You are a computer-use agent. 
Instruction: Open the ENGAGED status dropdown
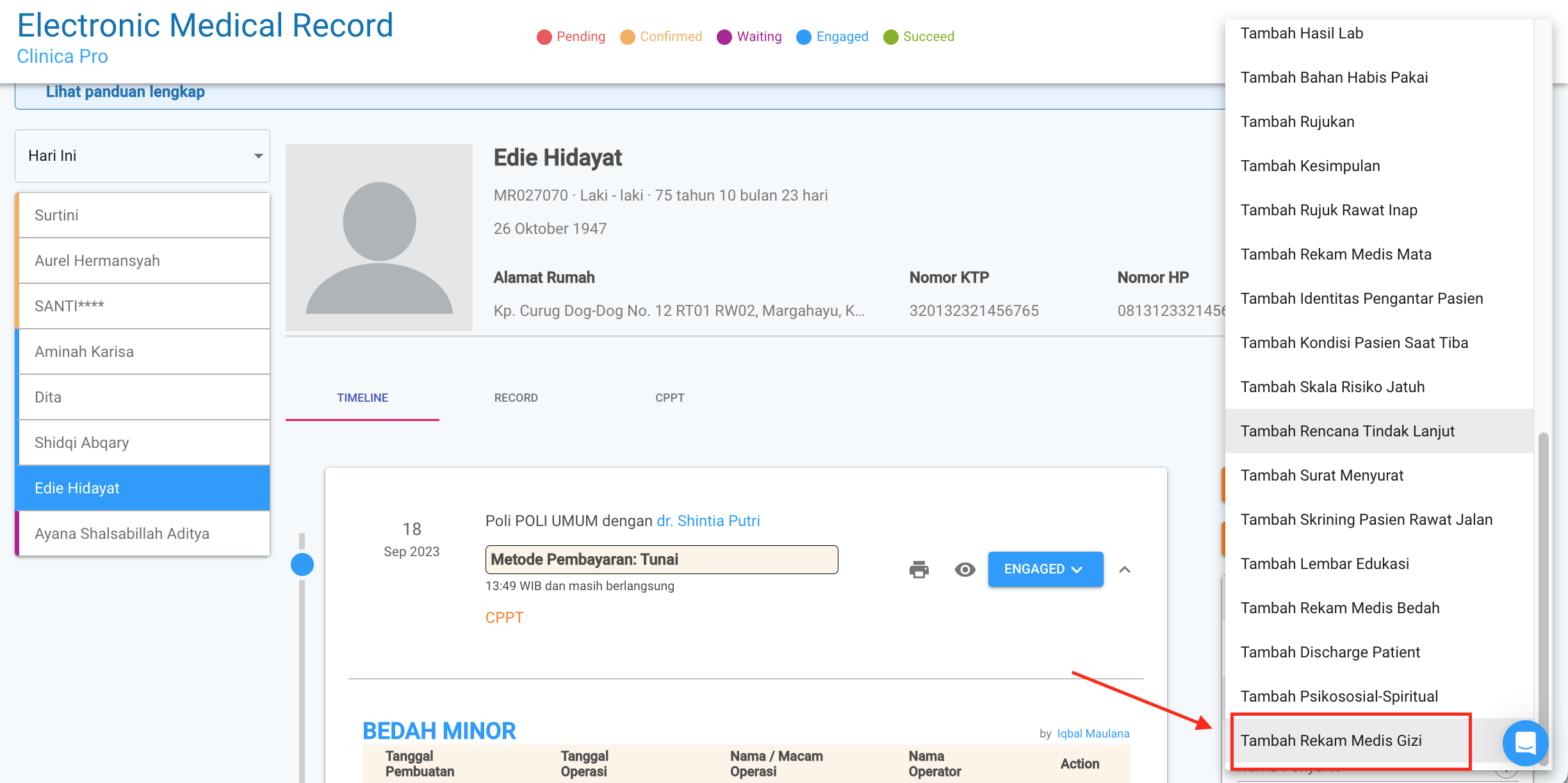tap(1045, 569)
